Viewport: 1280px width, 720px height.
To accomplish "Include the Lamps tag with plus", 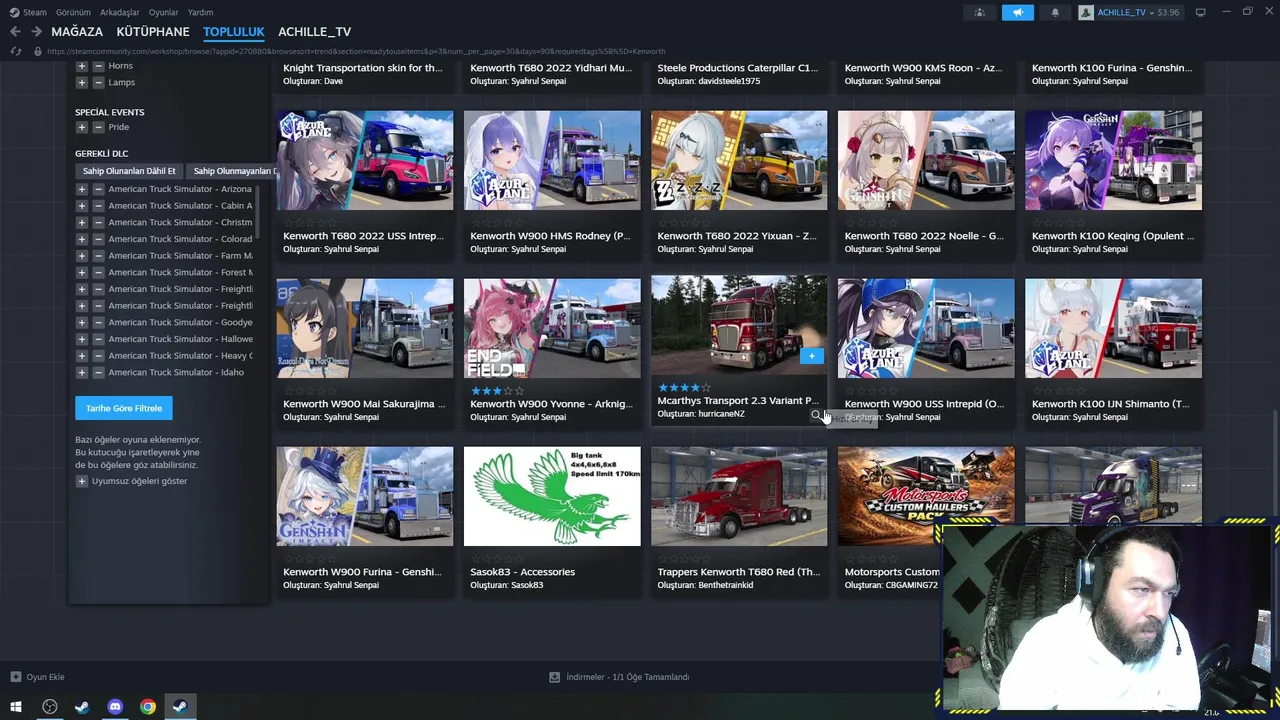I will click(x=82, y=82).
